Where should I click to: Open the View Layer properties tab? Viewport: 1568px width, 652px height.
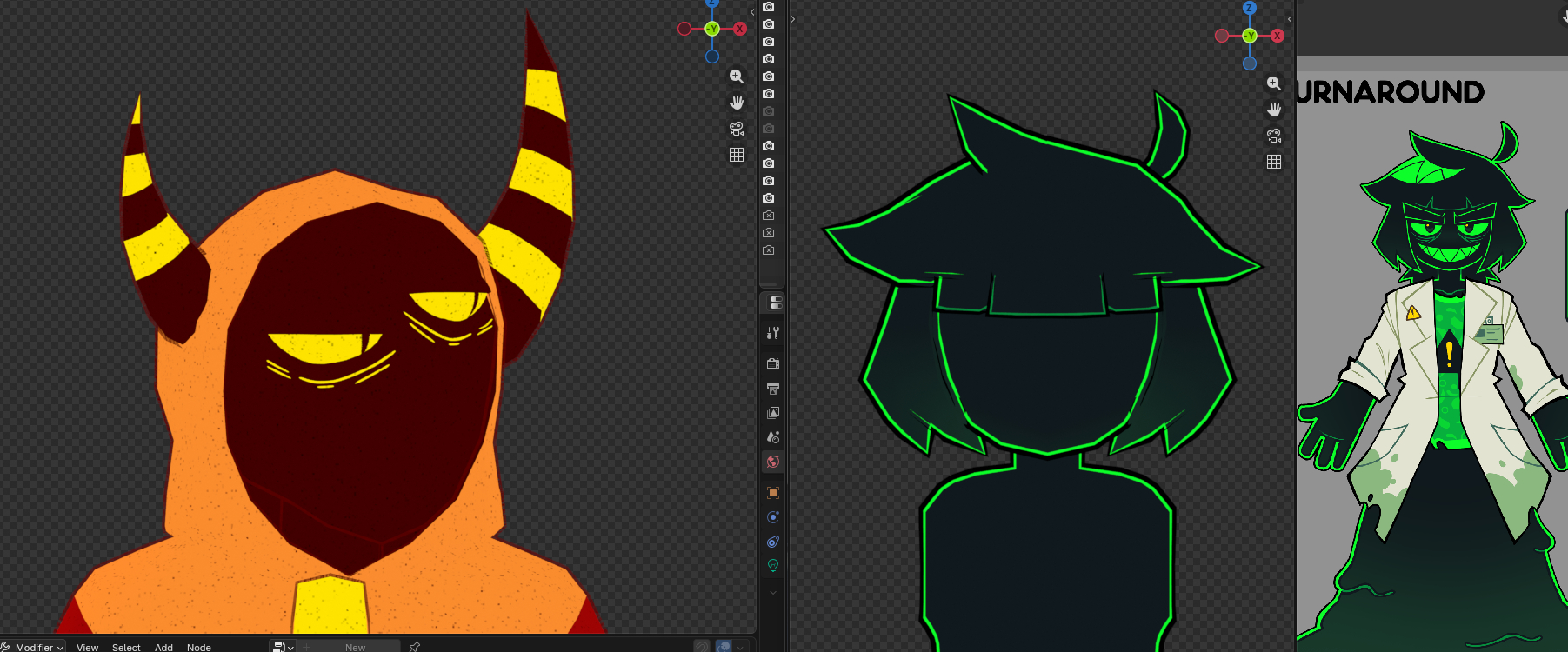tap(773, 413)
